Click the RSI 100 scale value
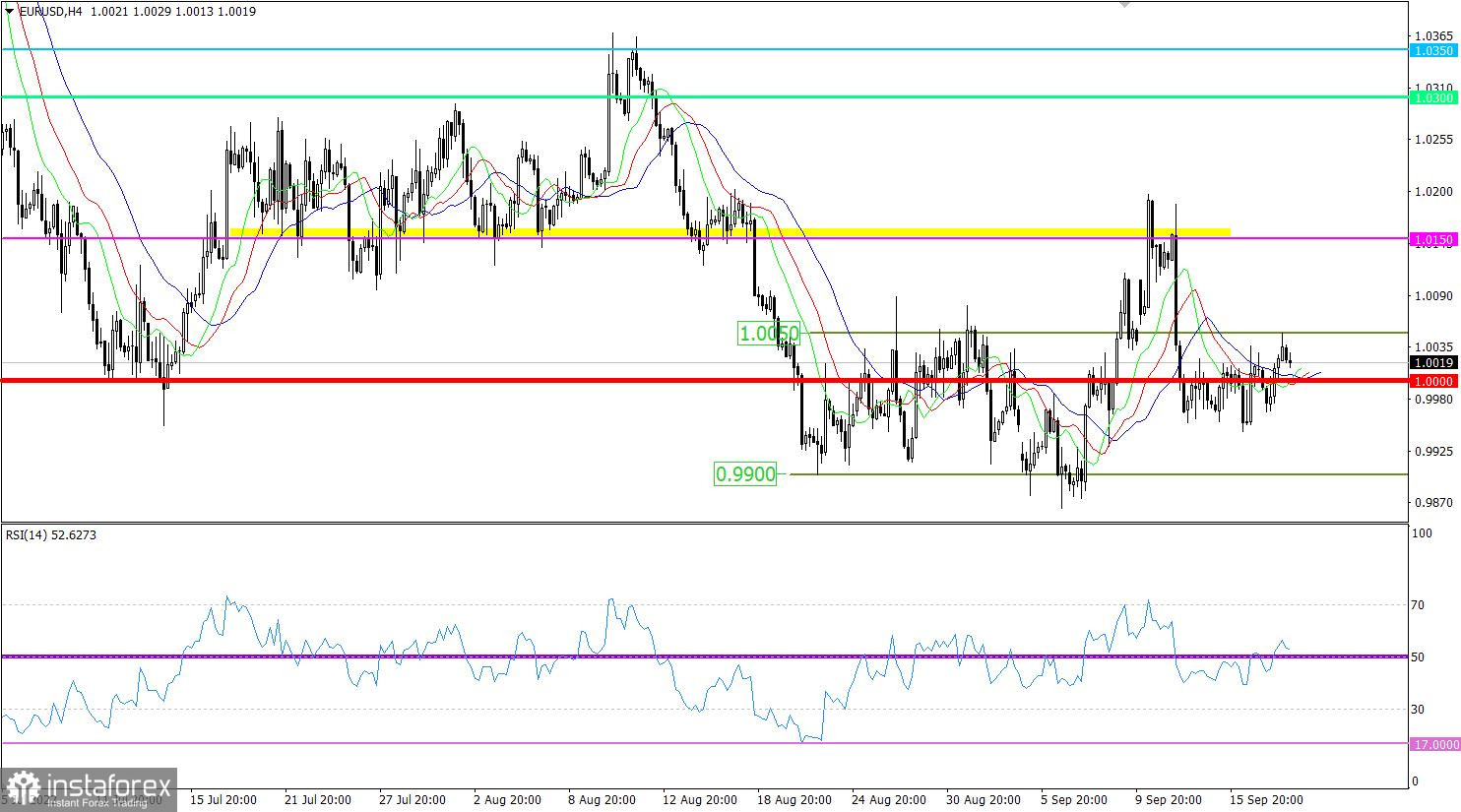 click(x=1422, y=533)
